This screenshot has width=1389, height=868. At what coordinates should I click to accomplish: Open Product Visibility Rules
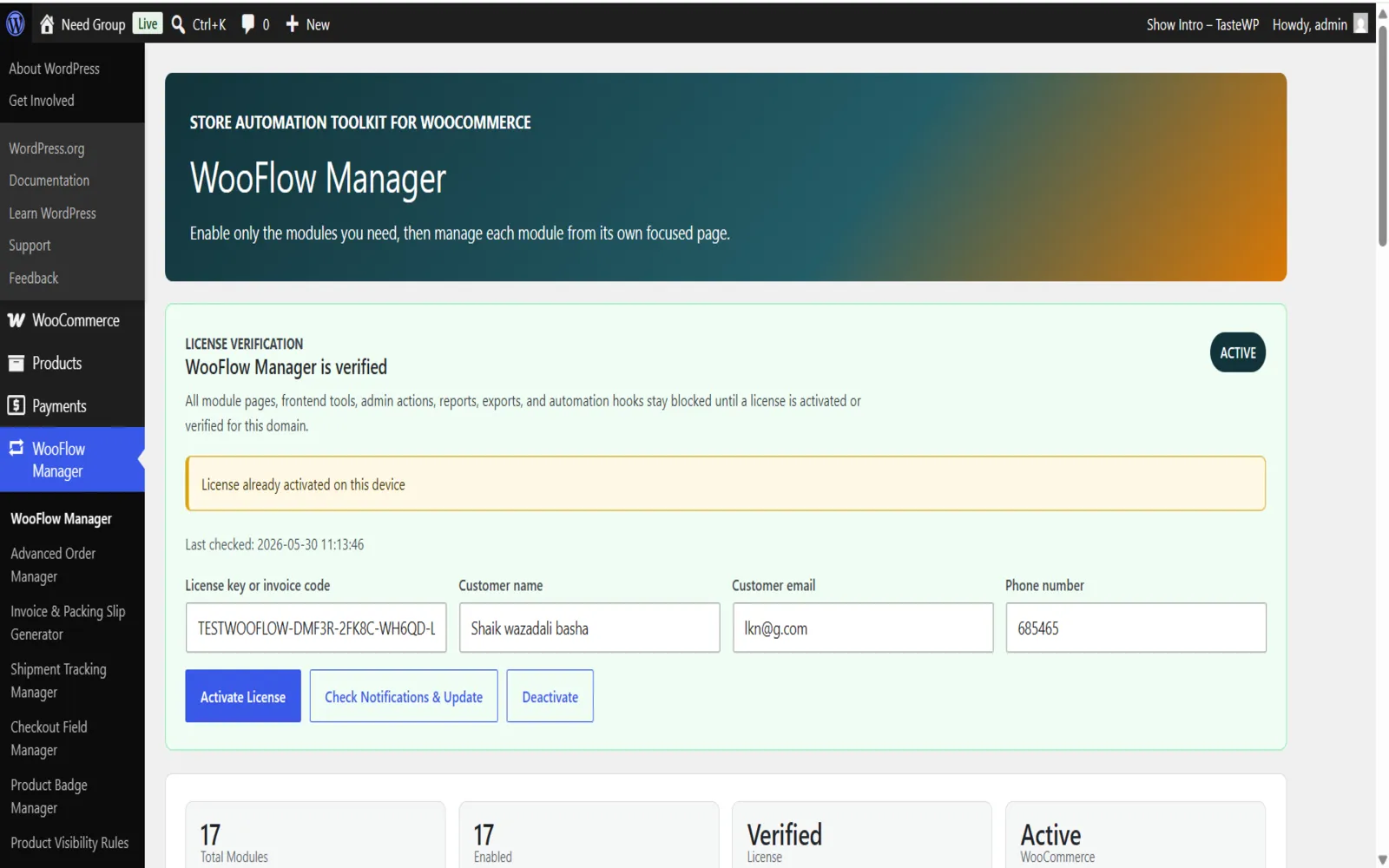click(69, 843)
